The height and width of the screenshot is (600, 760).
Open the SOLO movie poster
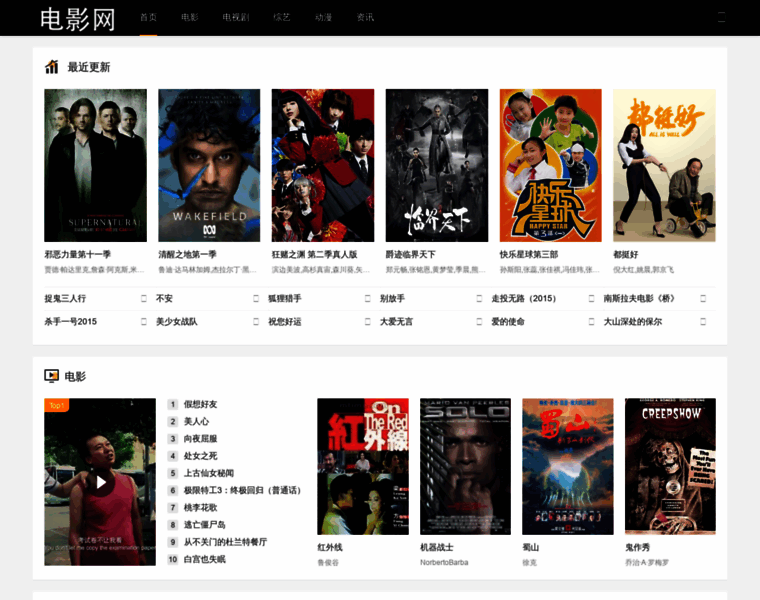coord(465,467)
